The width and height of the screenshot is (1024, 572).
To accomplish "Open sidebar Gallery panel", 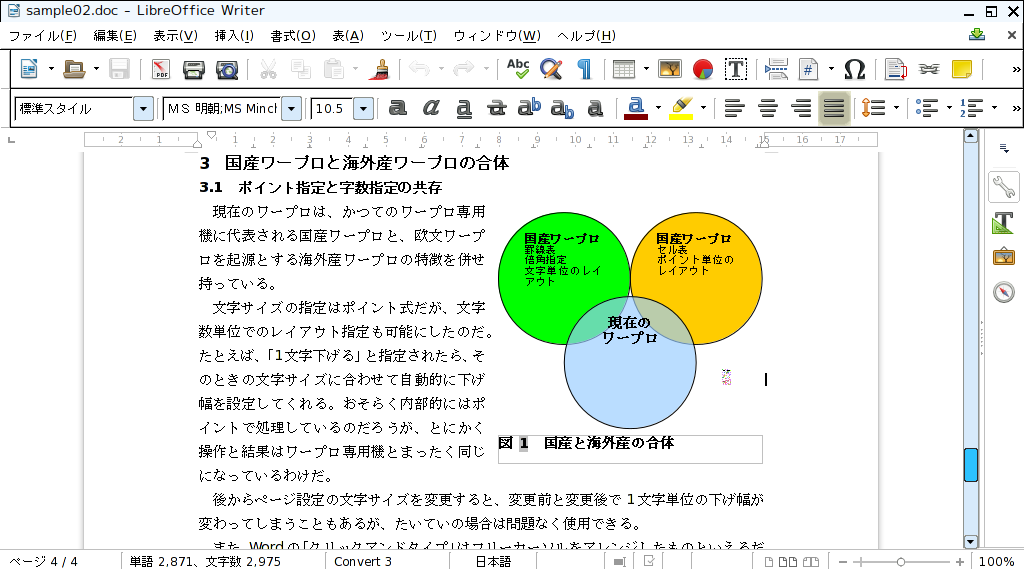I will pos(1004,257).
